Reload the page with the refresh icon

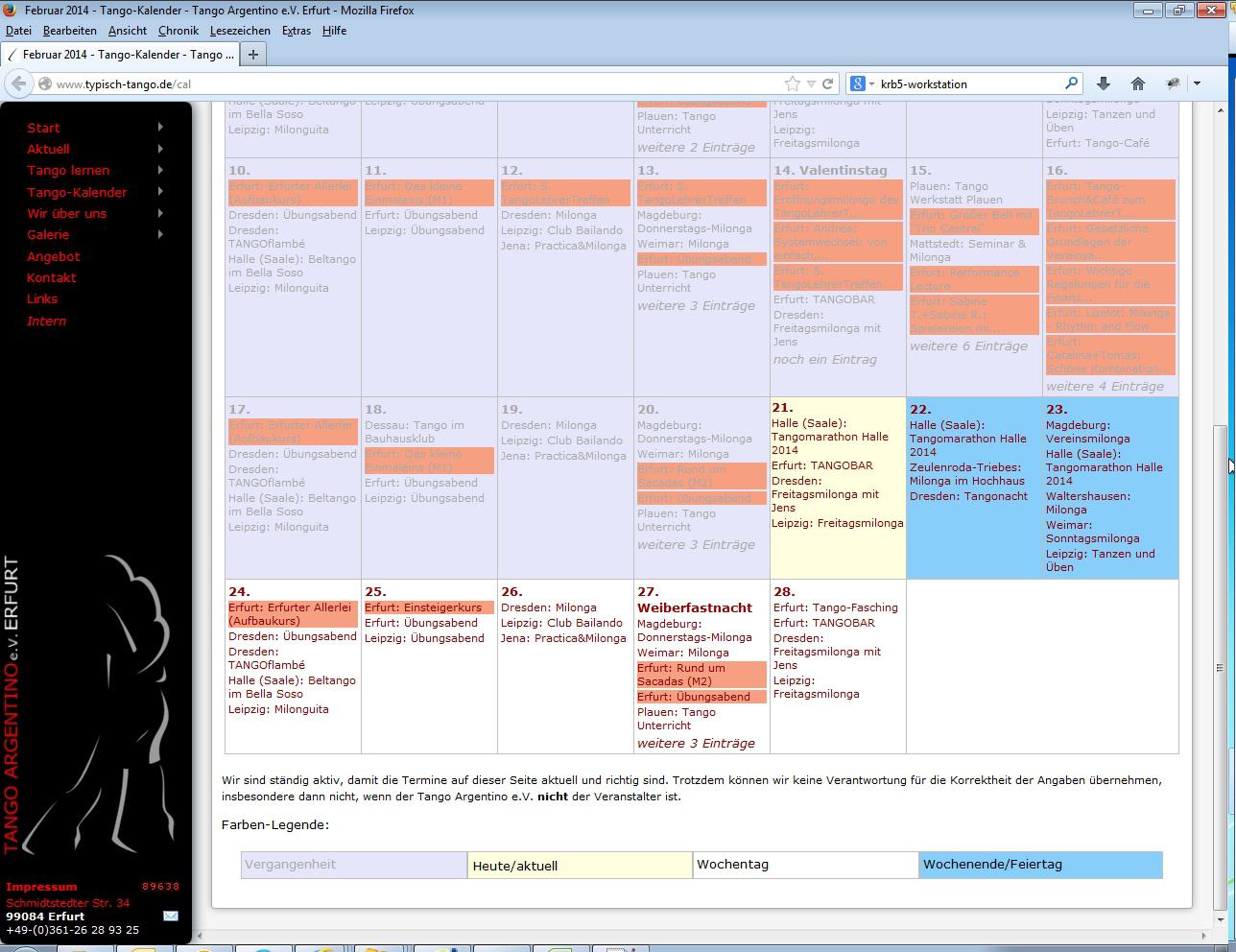(x=827, y=83)
